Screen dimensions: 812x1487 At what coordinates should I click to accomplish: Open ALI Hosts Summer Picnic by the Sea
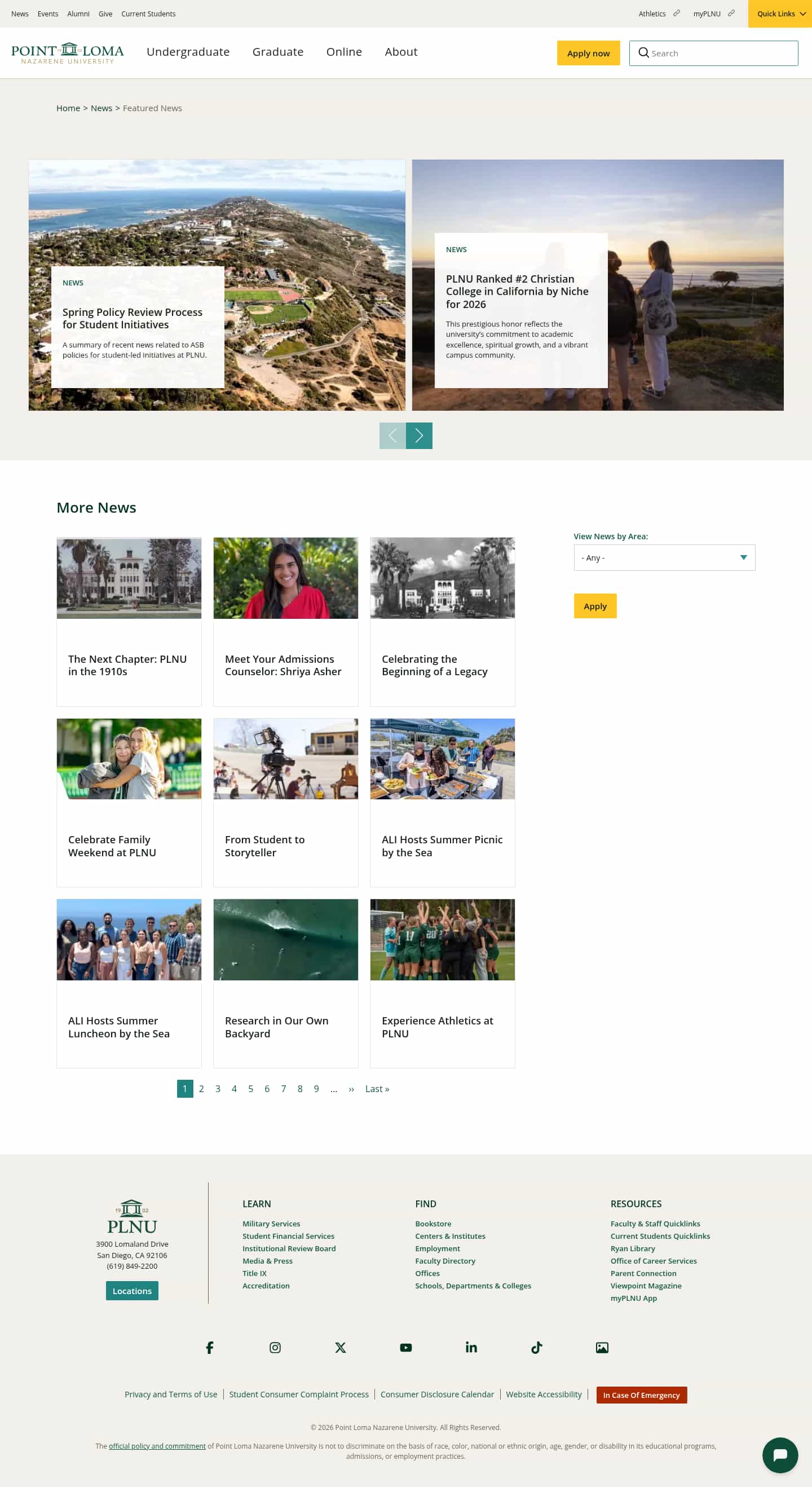[442, 846]
